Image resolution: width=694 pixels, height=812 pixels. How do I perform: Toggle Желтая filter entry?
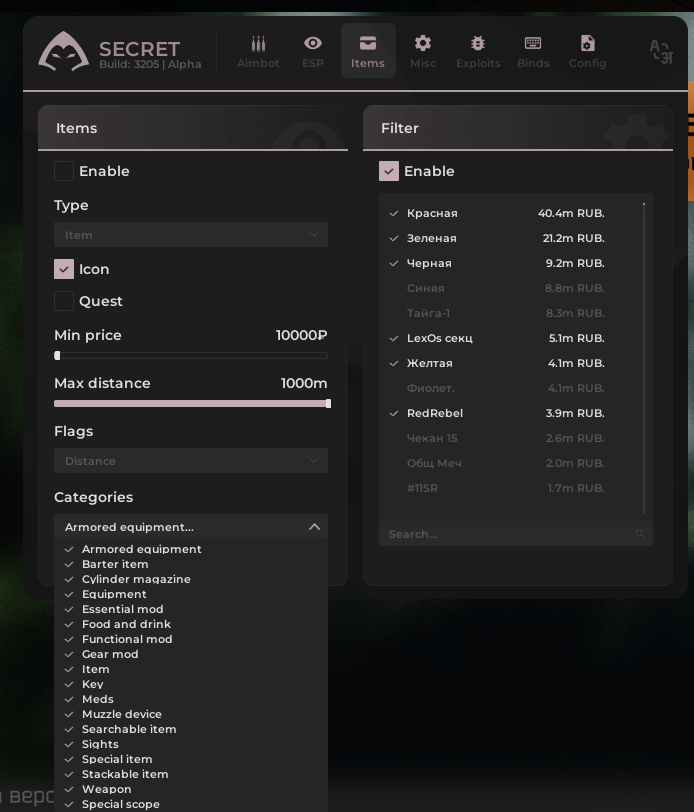(x=497, y=363)
